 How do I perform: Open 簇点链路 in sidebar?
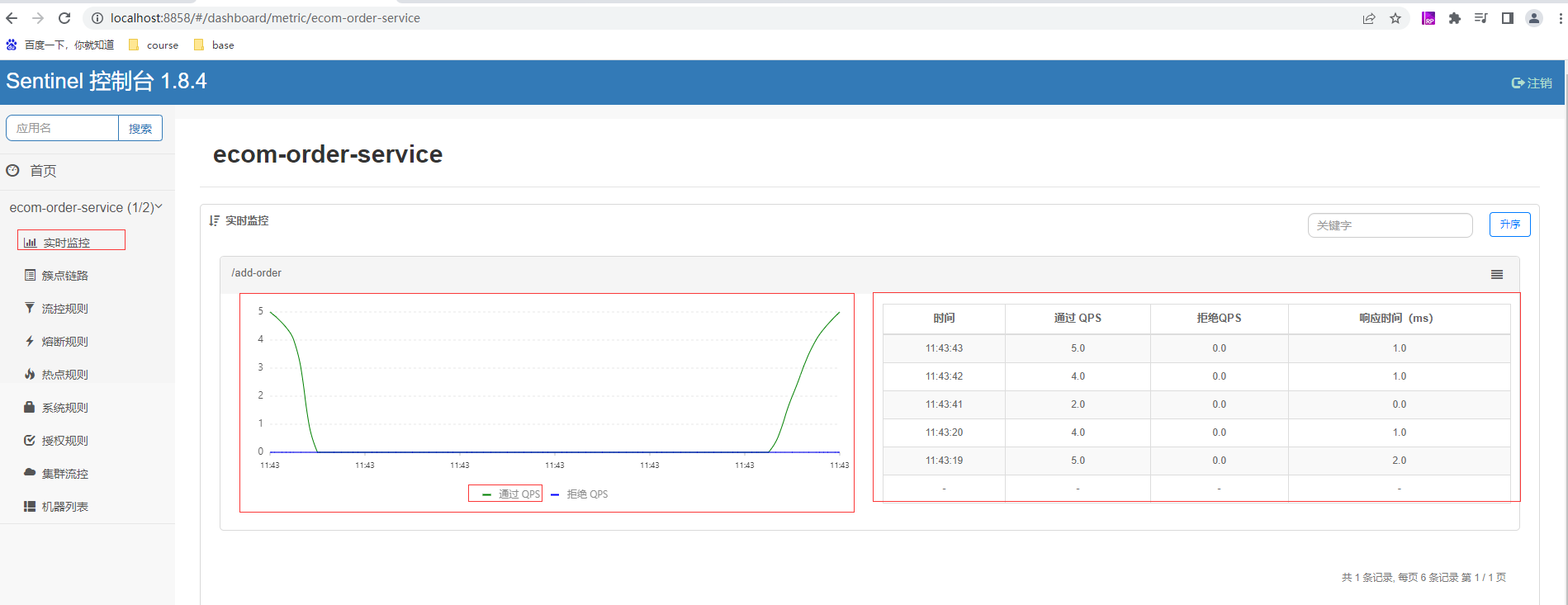[56, 276]
